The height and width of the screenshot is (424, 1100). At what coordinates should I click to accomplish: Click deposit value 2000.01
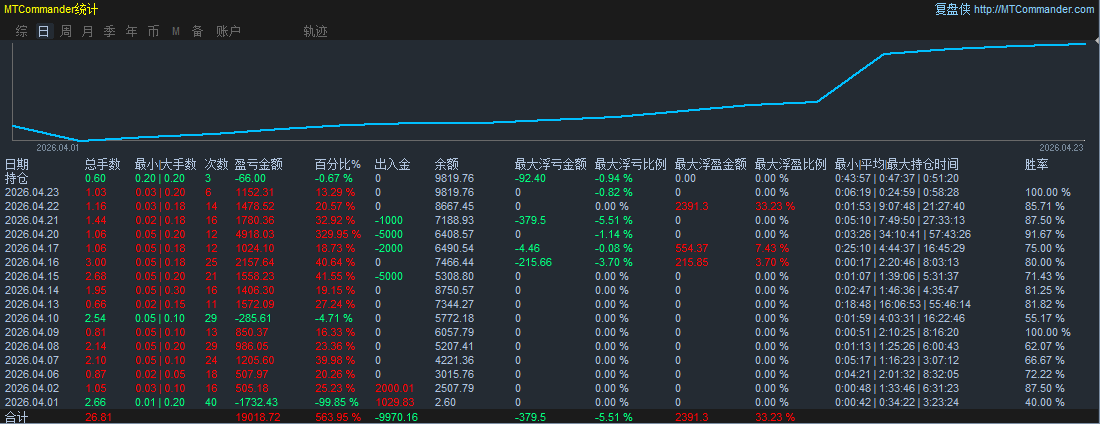(x=394, y=388)
